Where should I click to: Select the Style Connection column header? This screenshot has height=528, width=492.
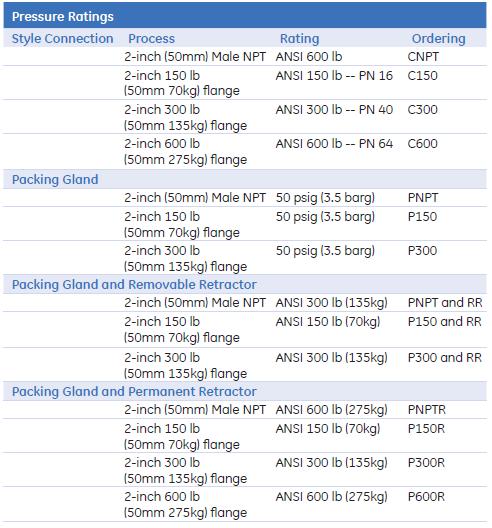tap(63, 39)
